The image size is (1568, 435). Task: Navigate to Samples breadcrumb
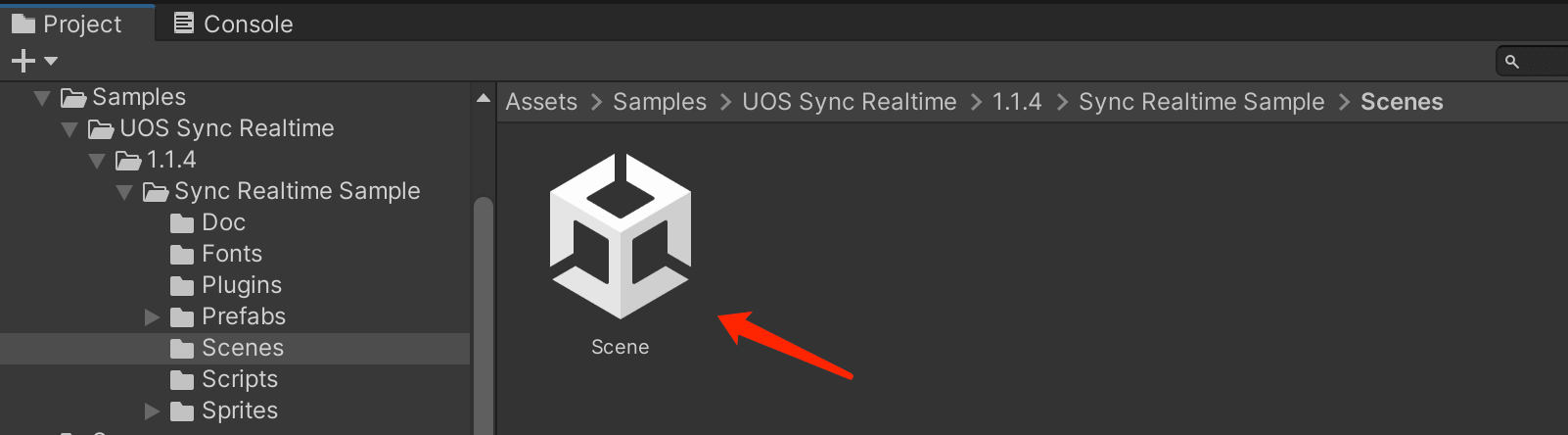click(659, 102)
